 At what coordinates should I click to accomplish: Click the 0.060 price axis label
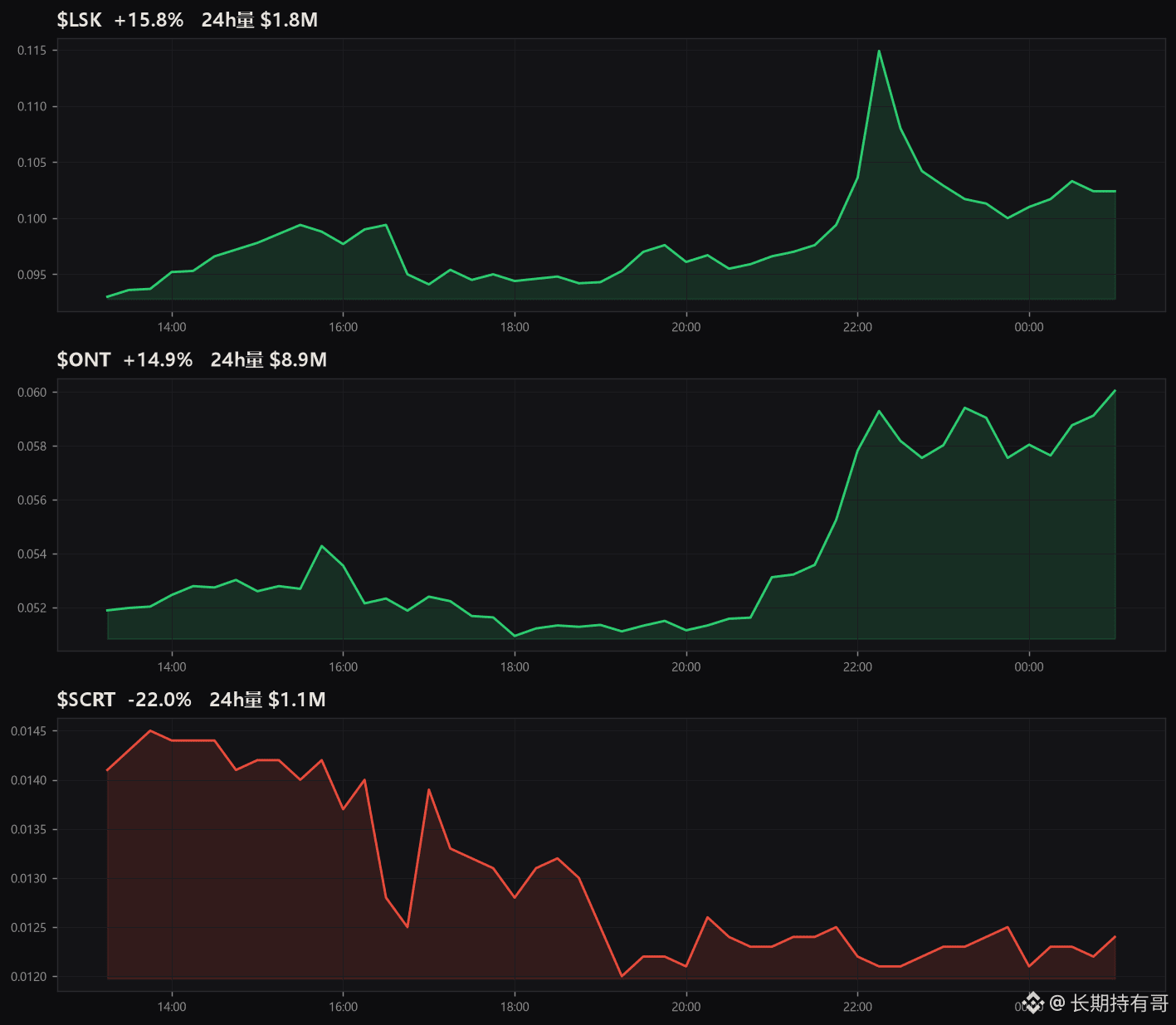[33, 393]
